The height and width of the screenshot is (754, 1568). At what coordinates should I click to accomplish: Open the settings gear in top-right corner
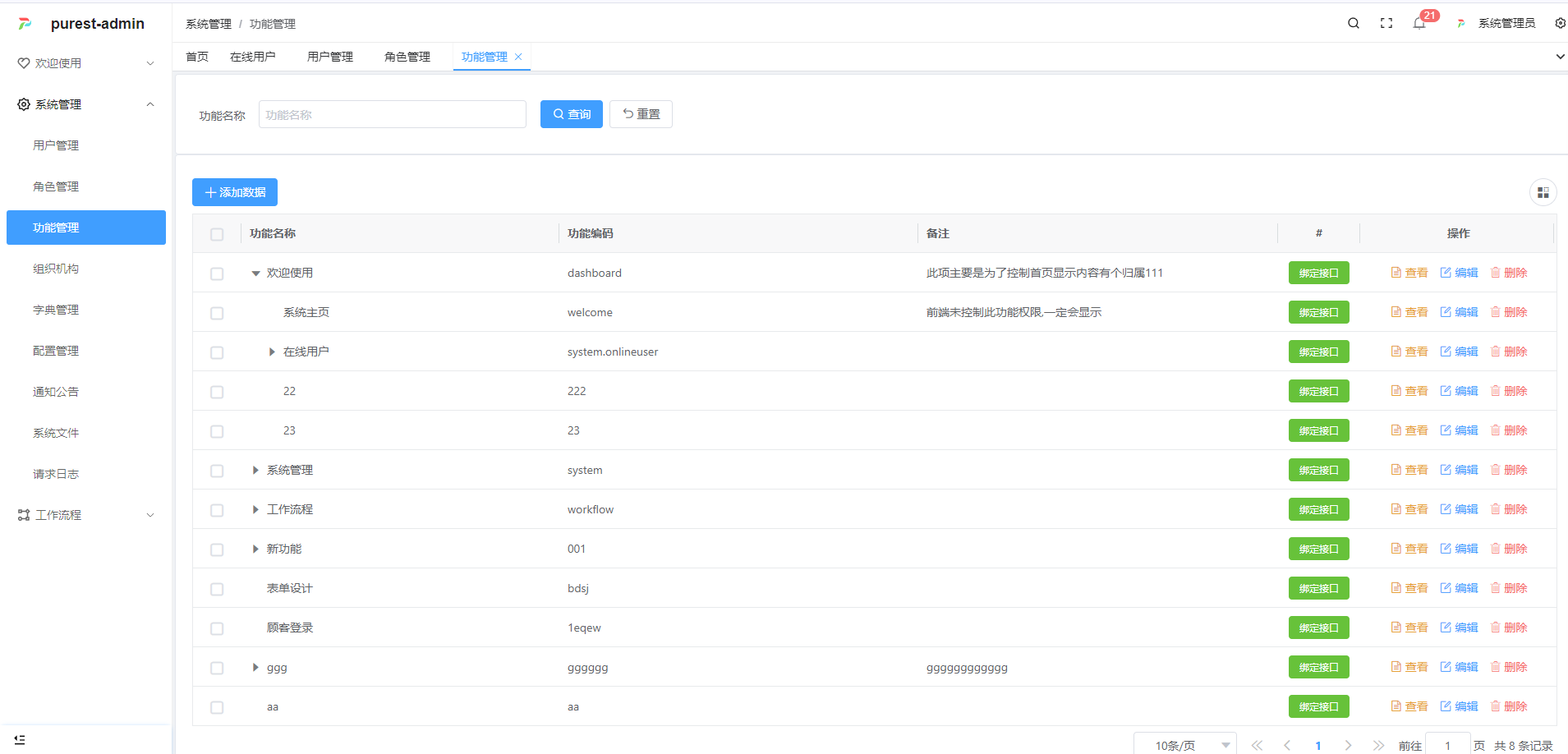[1560, 23]
